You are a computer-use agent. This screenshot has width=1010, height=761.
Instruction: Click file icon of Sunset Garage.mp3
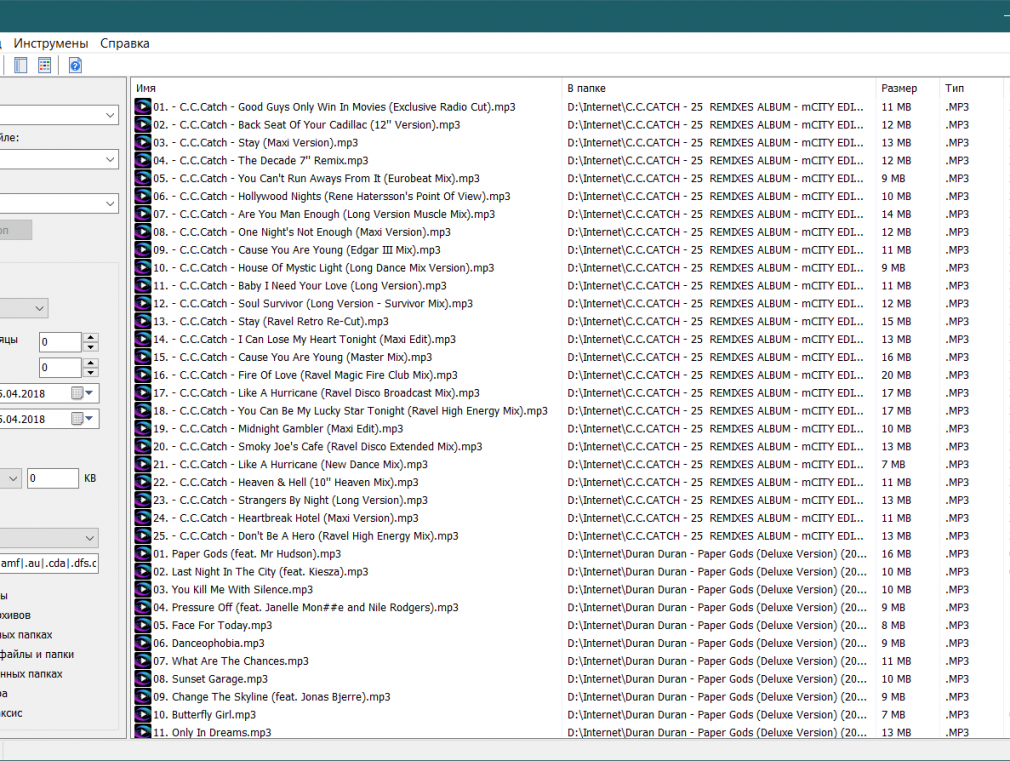(142, 679)
